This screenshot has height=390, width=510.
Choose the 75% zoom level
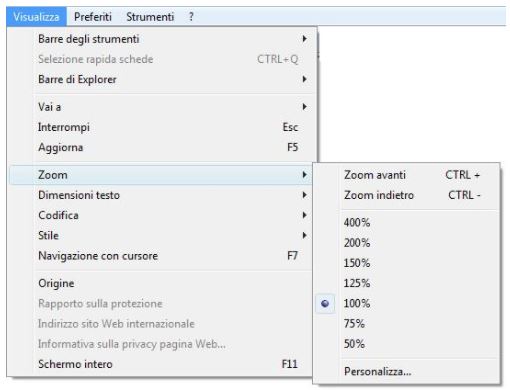pyautogui.click(x=407, y=324)
